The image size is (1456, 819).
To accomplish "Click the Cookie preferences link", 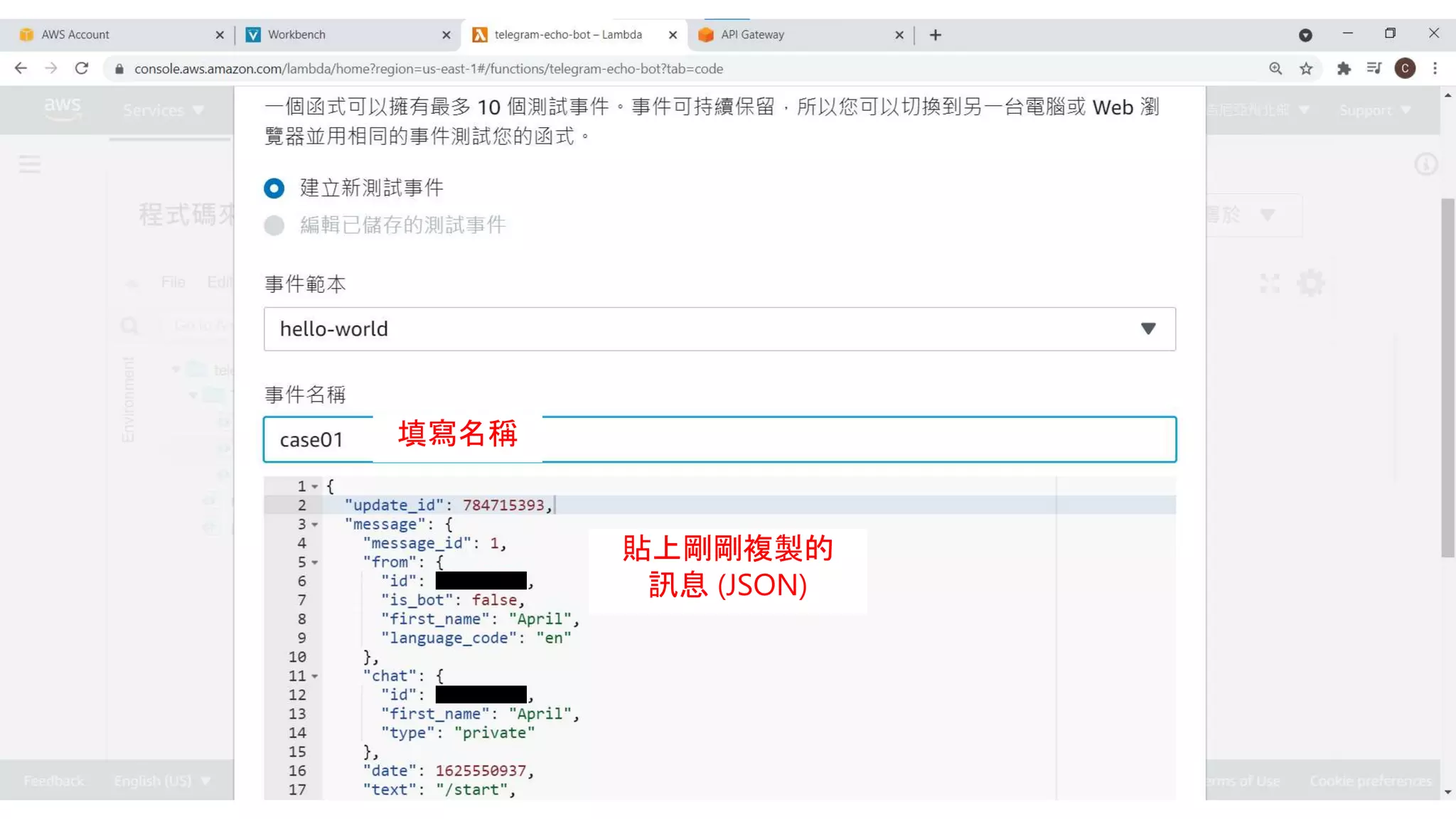I will 1371,781.
